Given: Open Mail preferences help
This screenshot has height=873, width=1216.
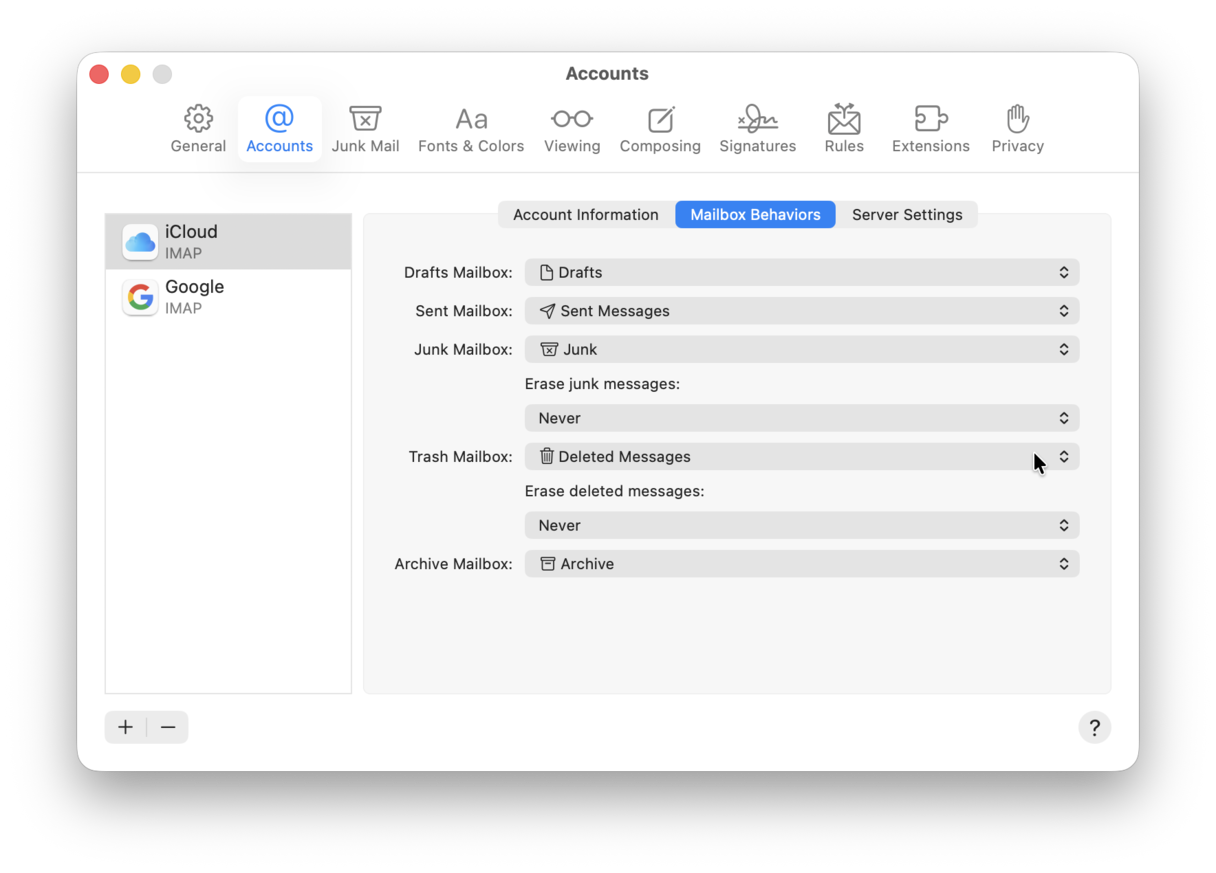Looking at the screenshot, I should pyautogui.click(x=1094, y=727).
